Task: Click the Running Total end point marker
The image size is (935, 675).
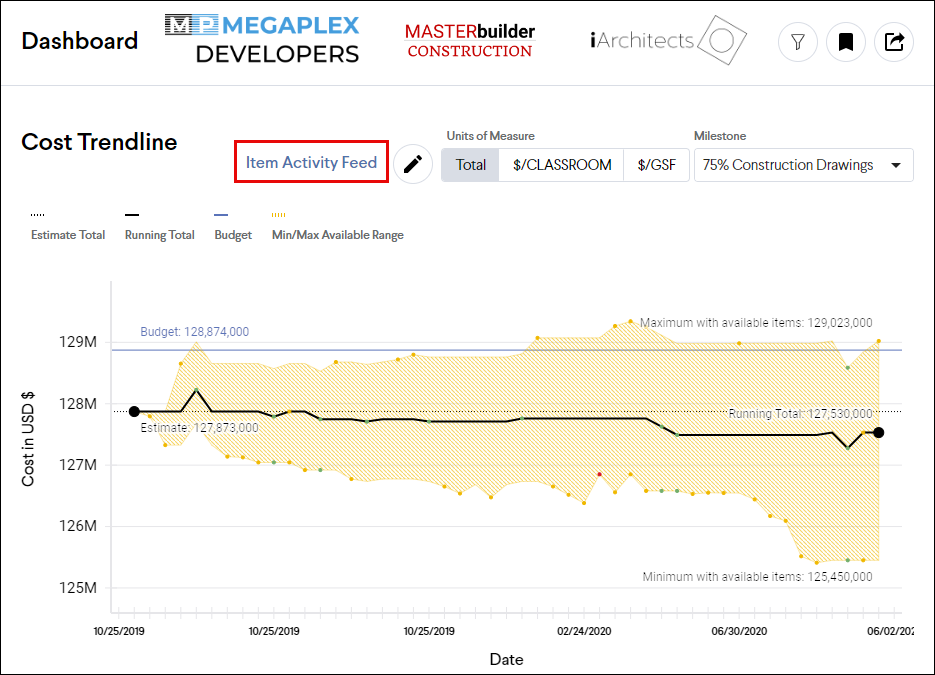Action: coord(879,432)
